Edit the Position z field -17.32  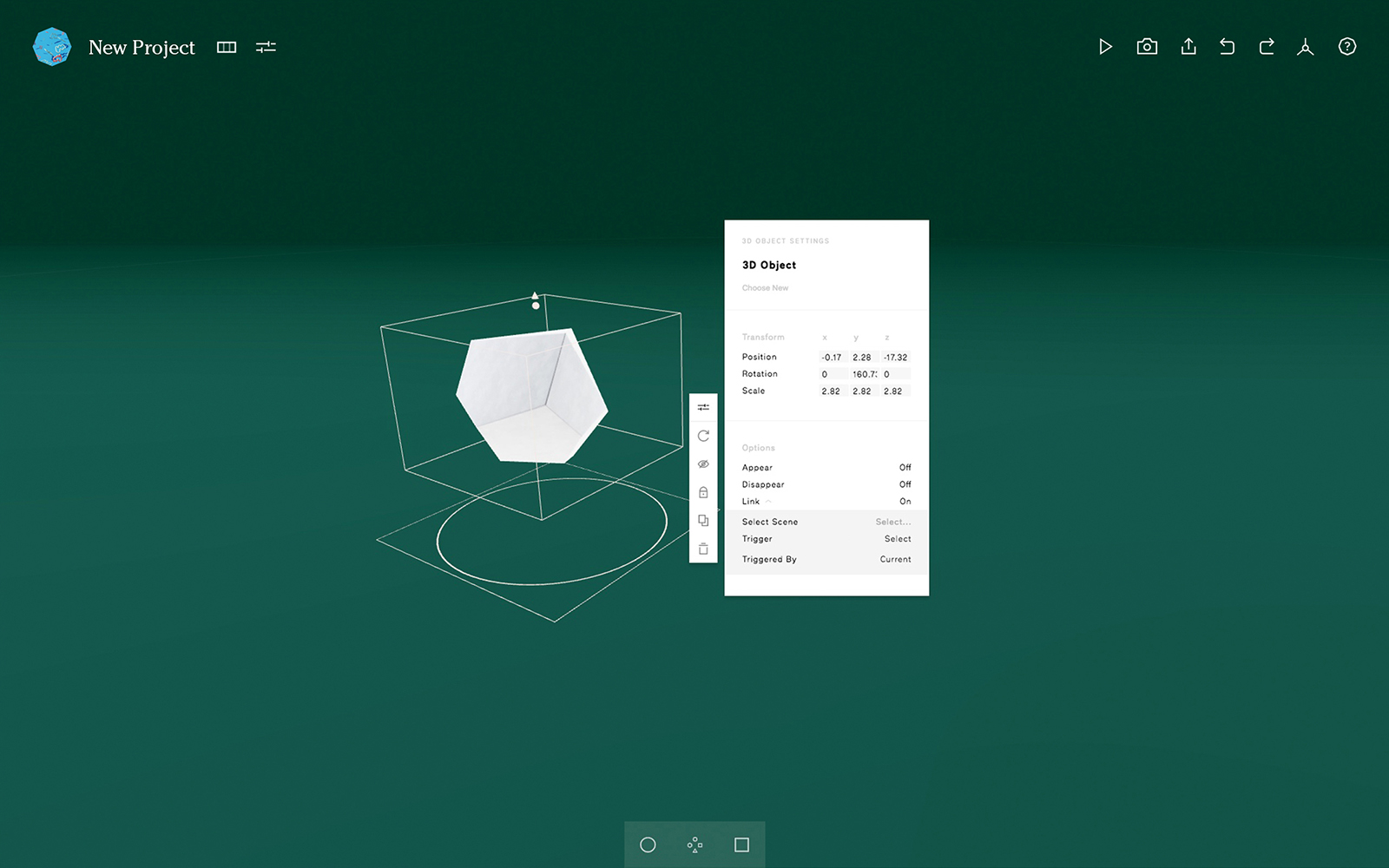point(896,358)
